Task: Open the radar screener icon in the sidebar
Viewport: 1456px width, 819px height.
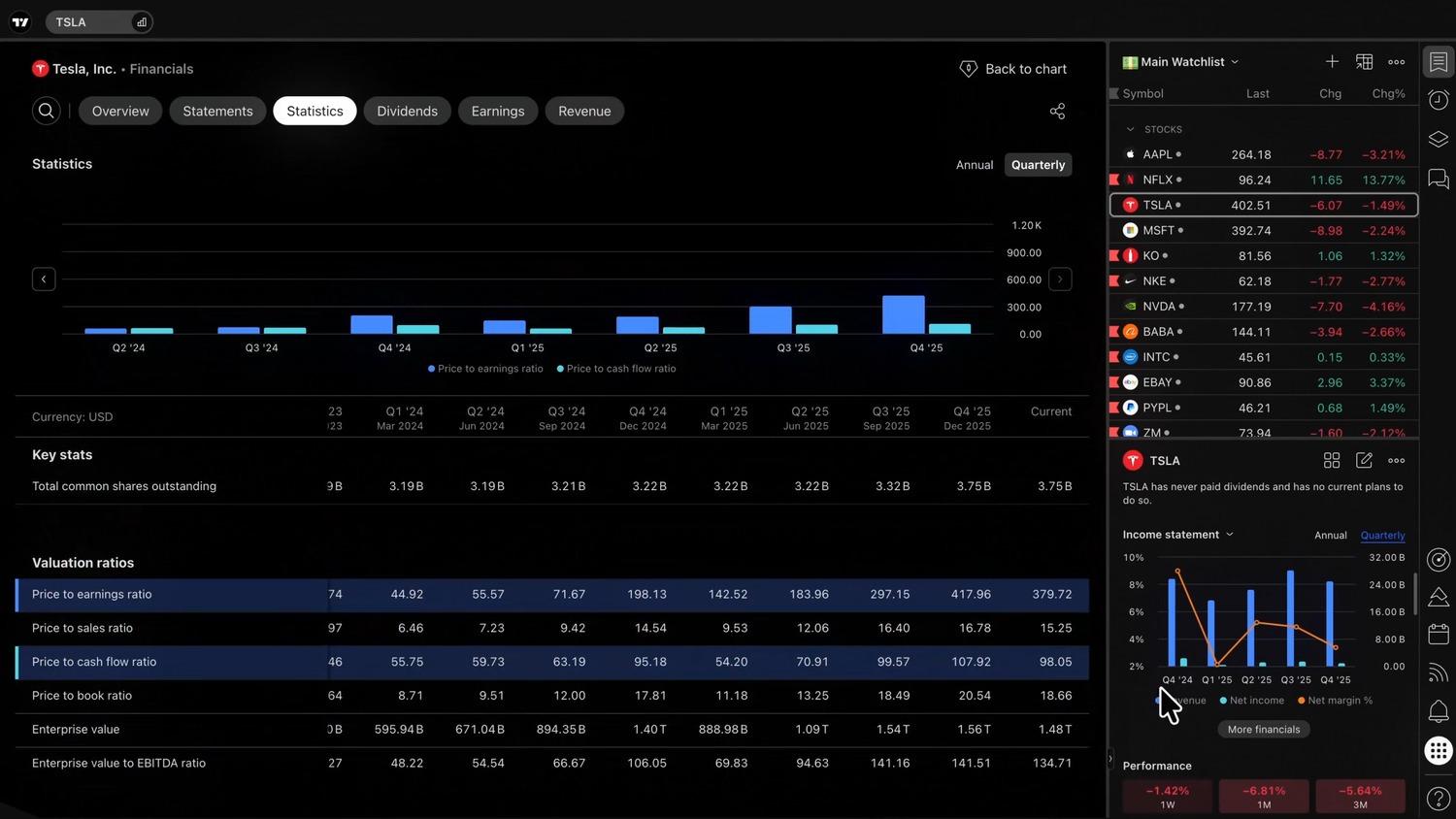Action: coord(1439,559)
